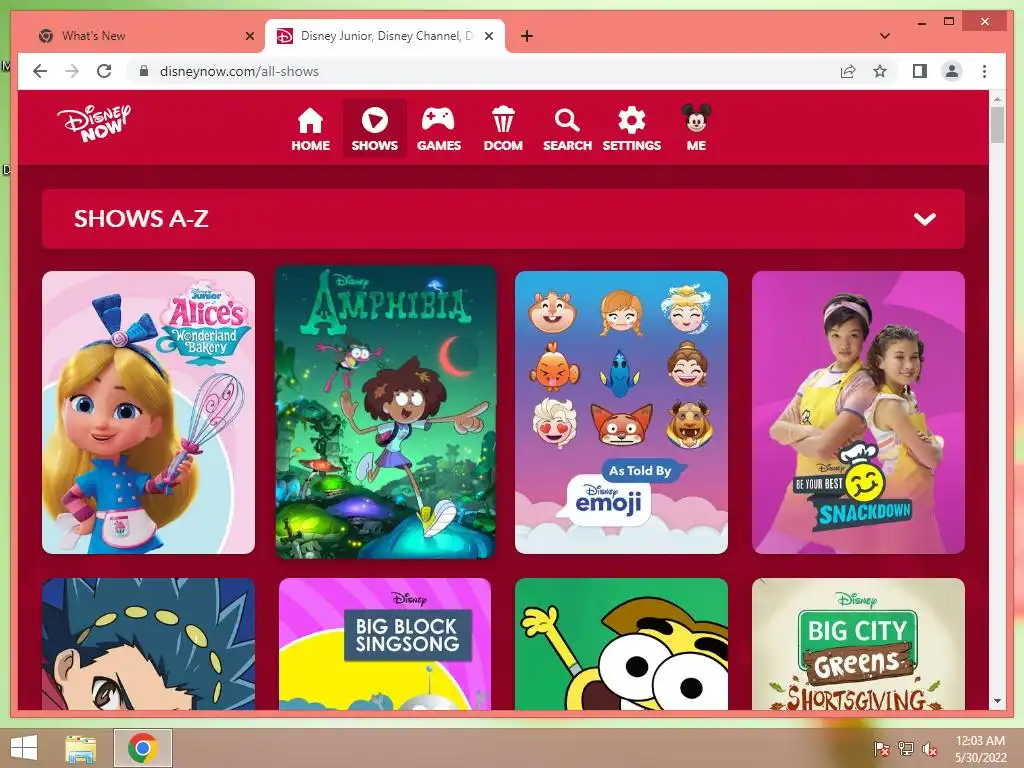Open the ME Mickey profile
This screenshot has width=1024, height=768.
[696, 128]
